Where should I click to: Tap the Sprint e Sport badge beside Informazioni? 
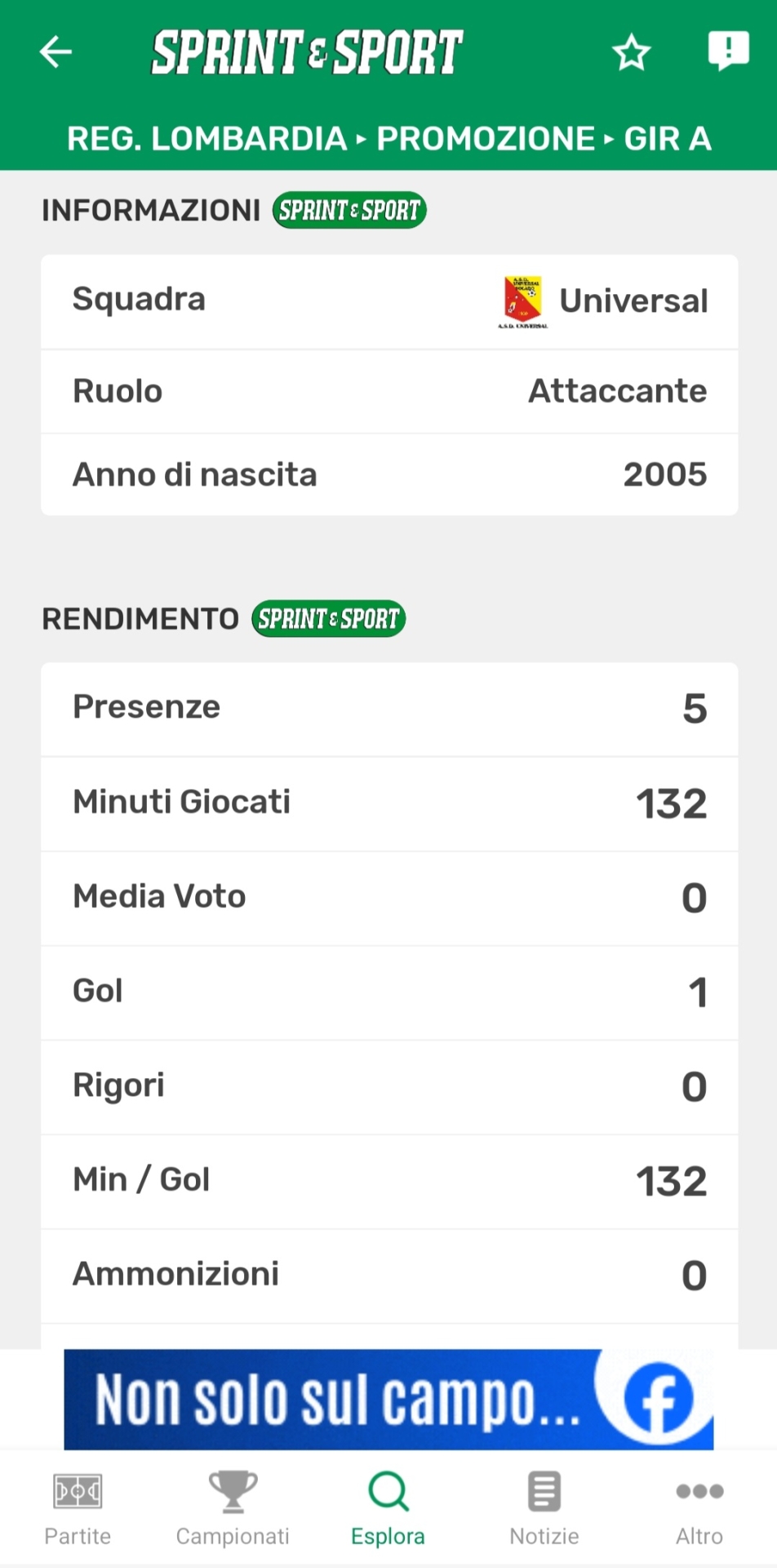(x=349, y=211)
